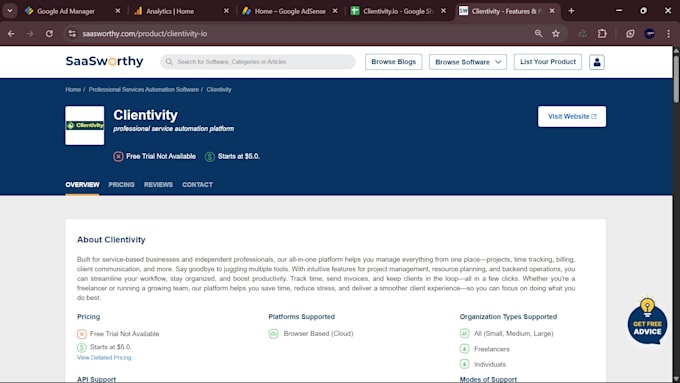Screen dimensions: 680x383
Task: Open the zoom magnifier icon in address bar
Action: (538, 33)
